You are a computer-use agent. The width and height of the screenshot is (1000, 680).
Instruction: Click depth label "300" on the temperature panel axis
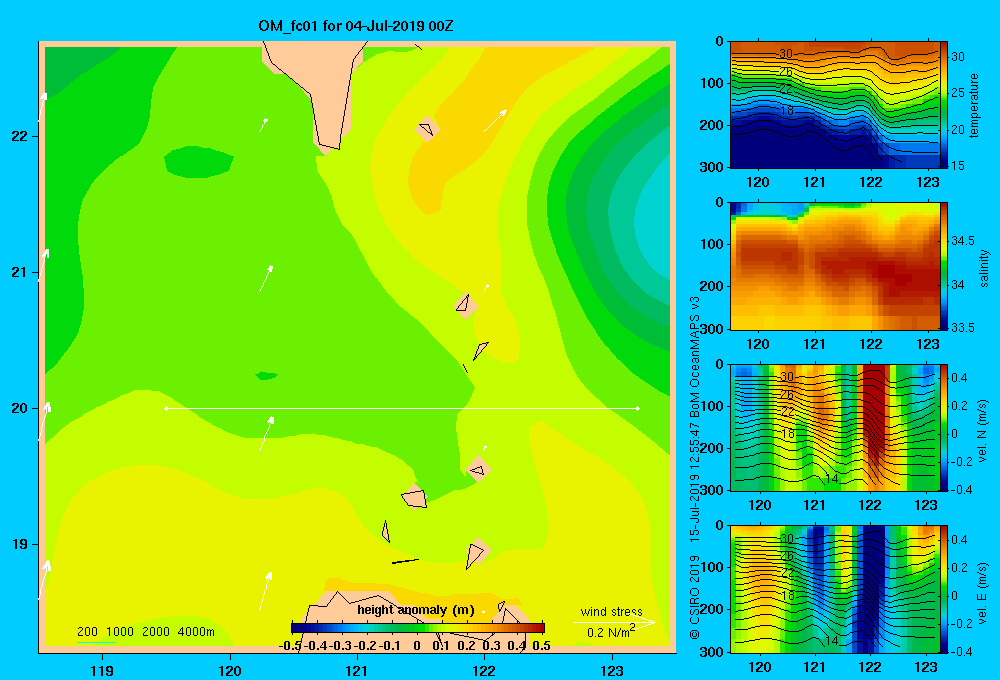(x=712, y=167)
